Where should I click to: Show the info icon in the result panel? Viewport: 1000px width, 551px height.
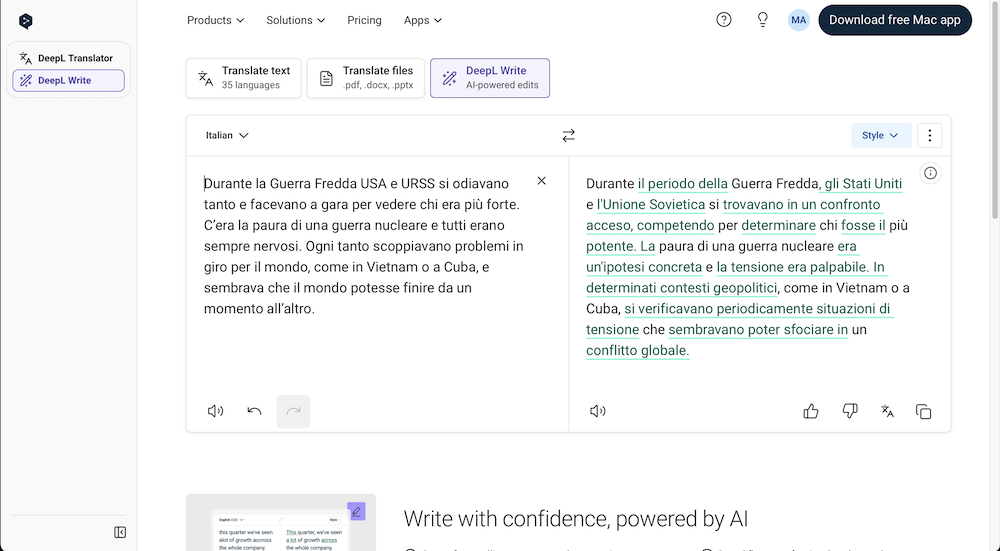(930, 173)
